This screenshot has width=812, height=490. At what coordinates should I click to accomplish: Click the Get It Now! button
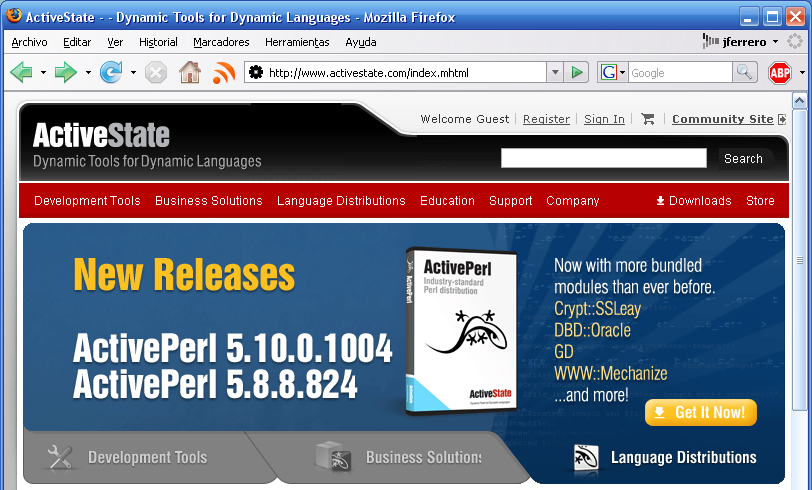[701, 412]
